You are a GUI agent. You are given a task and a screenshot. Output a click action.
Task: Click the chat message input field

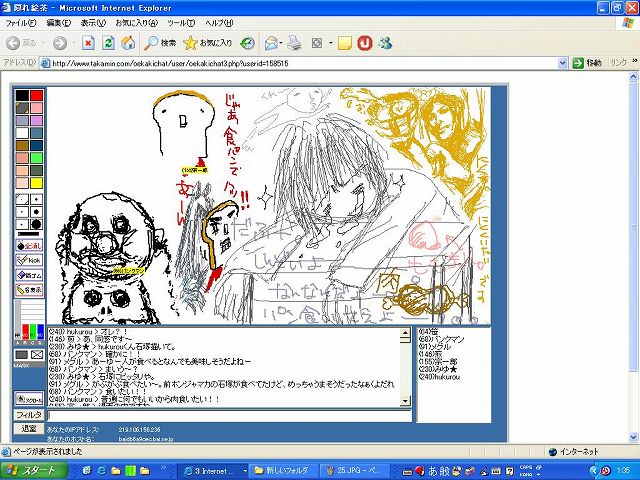coord(229,416)
